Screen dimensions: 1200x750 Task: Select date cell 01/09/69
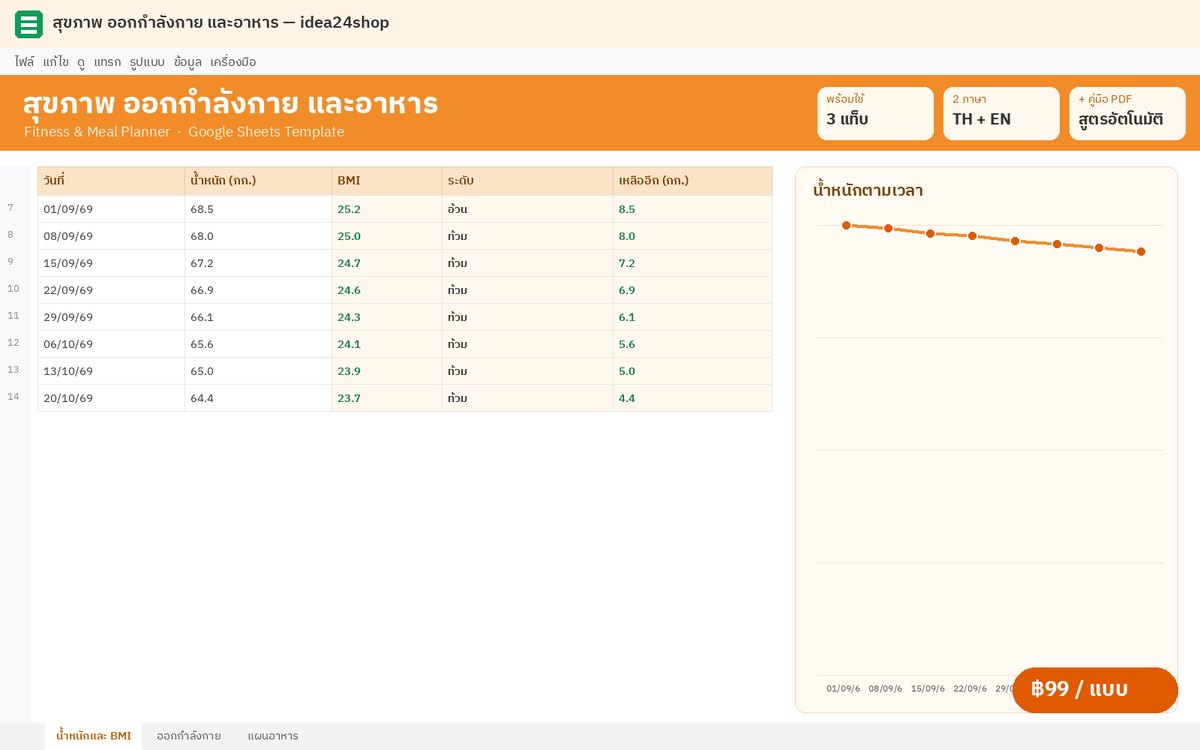(x=111, y=209)
